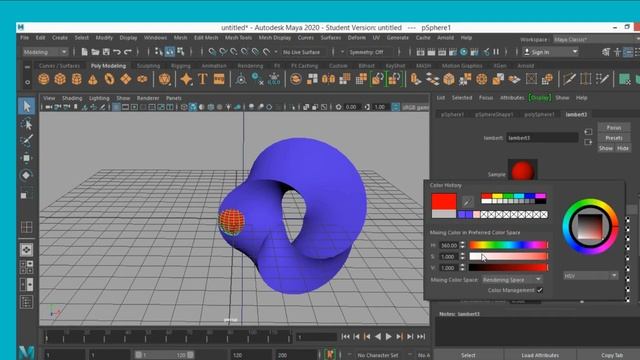The width and height of the screenshot is (640, 360).
Task: Toggle the viewport grid display icon
Action: click(x=116, y=107)
